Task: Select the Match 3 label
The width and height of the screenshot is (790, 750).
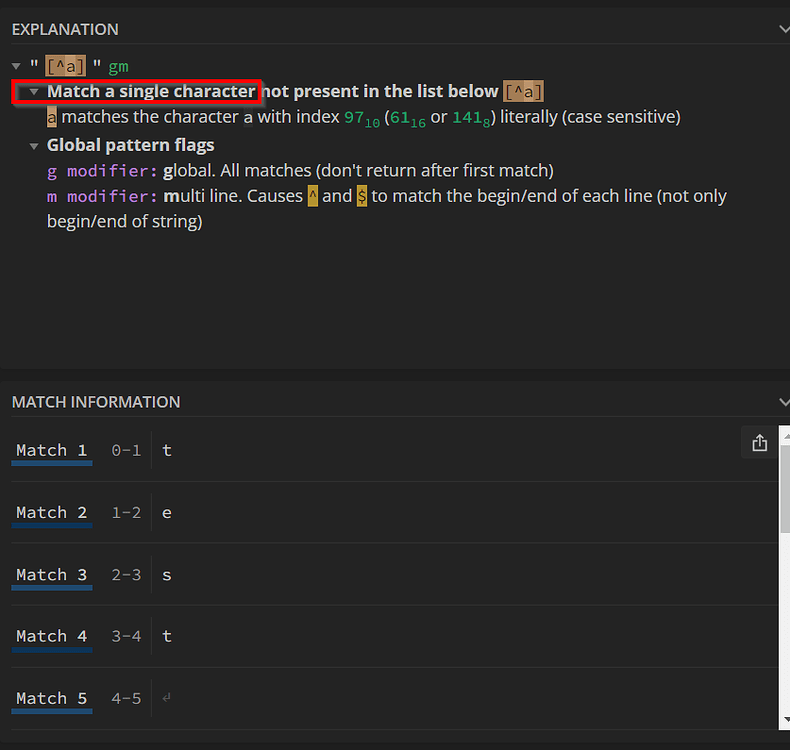Action: click(x=51, y=575)
